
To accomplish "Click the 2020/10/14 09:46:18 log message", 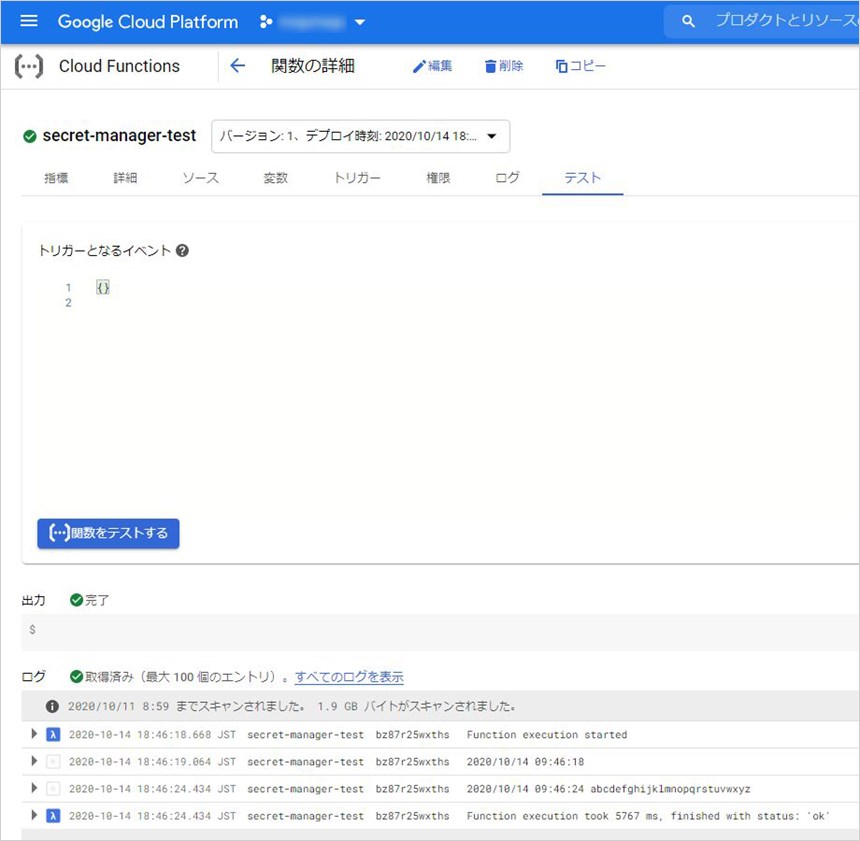I will (525, 761).
